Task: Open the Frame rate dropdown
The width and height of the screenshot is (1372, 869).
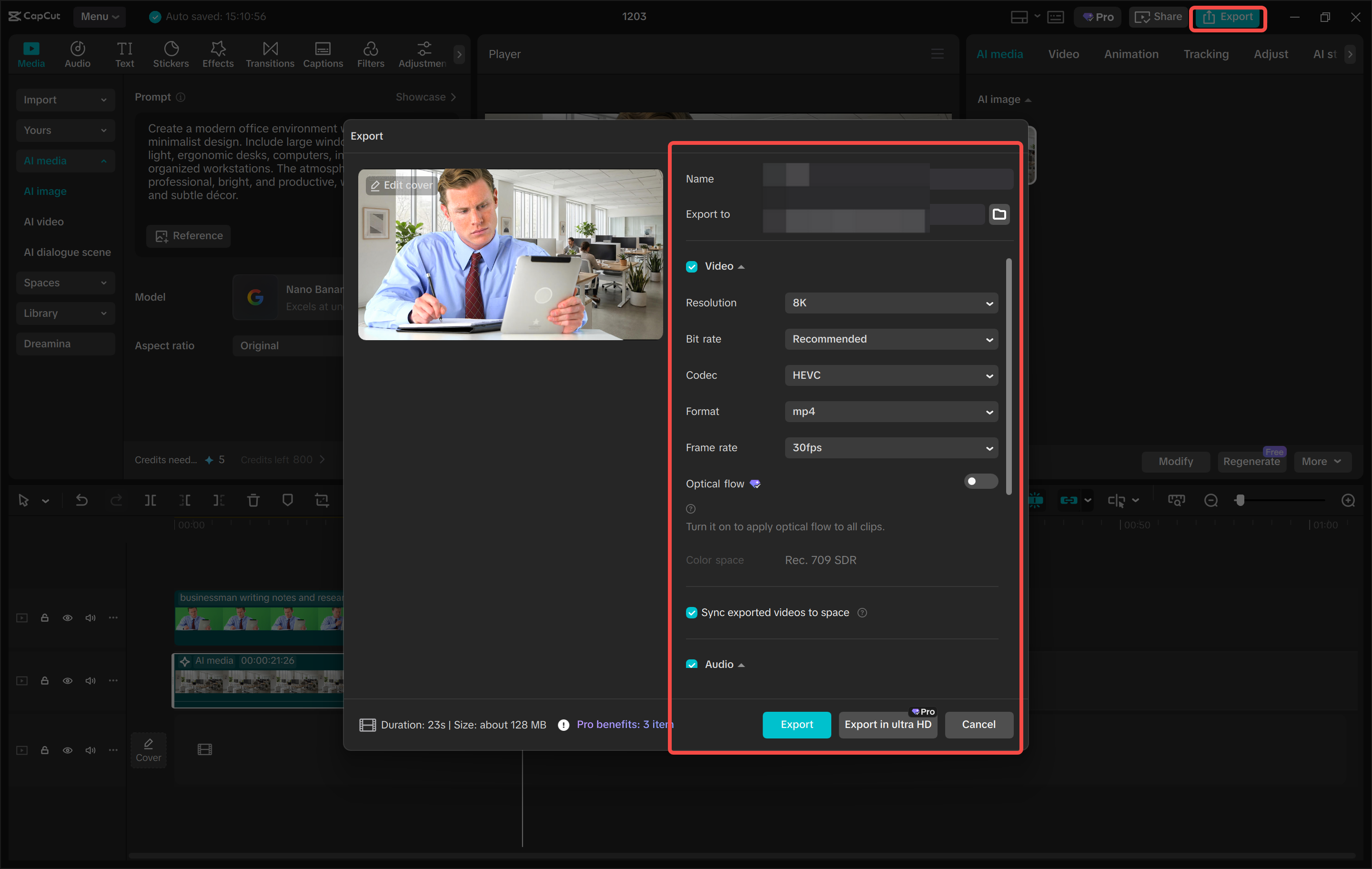Action: (891, 448)
